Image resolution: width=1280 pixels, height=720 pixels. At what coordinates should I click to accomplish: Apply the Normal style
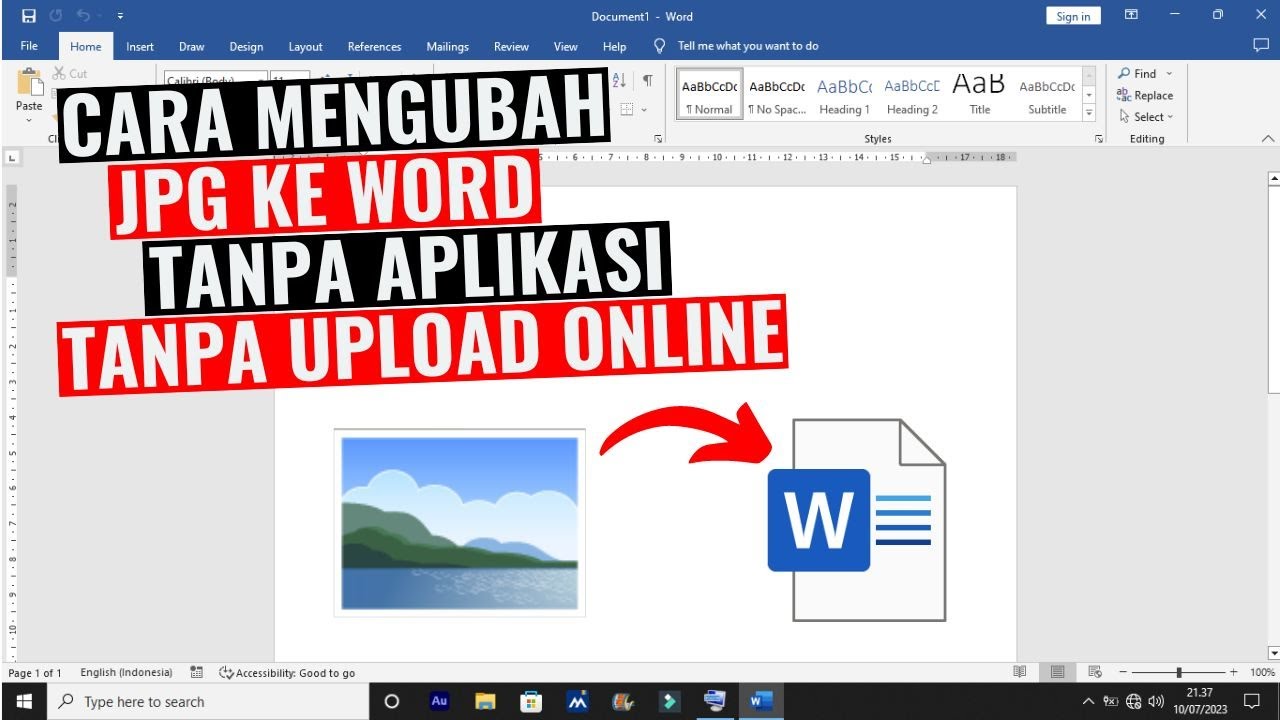(x=709, y=95)
